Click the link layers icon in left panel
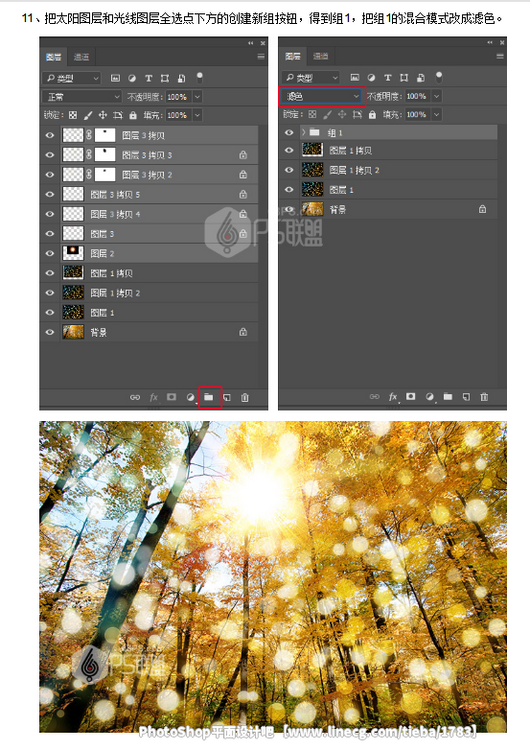This screenshot has width=530, height=750. [x=135, y=397]
